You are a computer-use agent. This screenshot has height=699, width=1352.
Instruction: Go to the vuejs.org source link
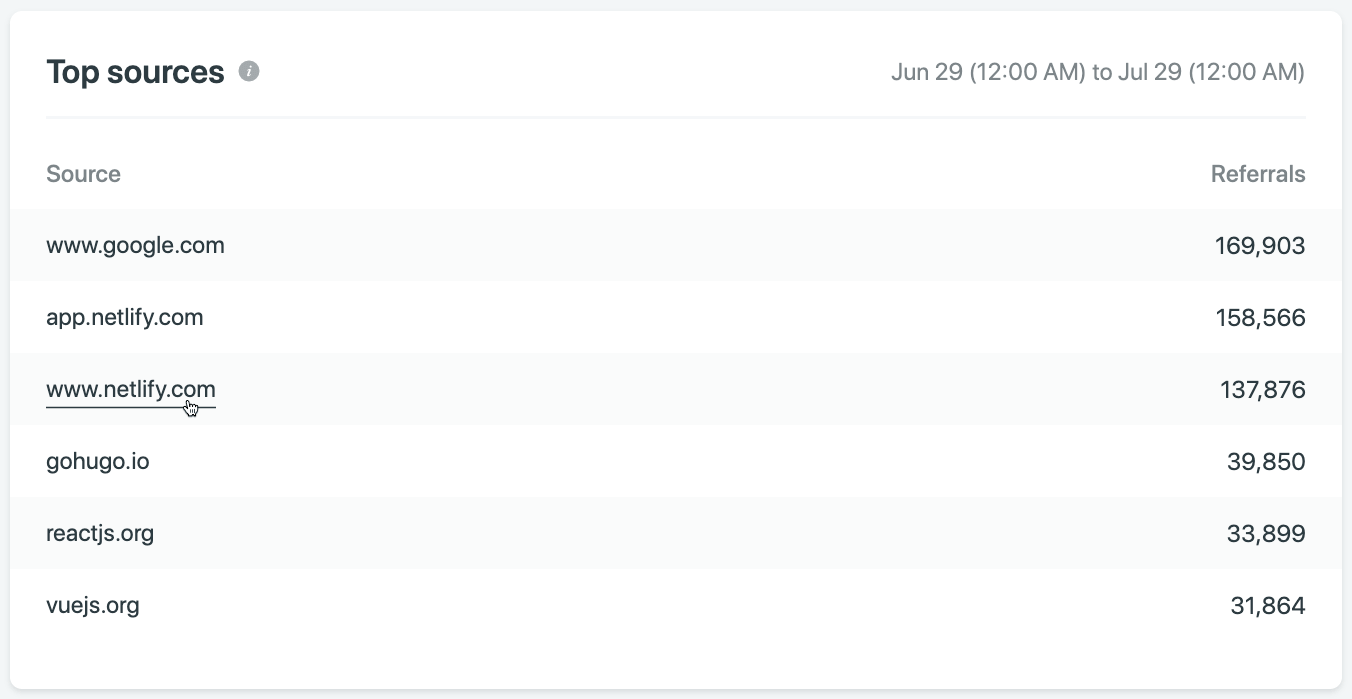(x=92, y=605)
